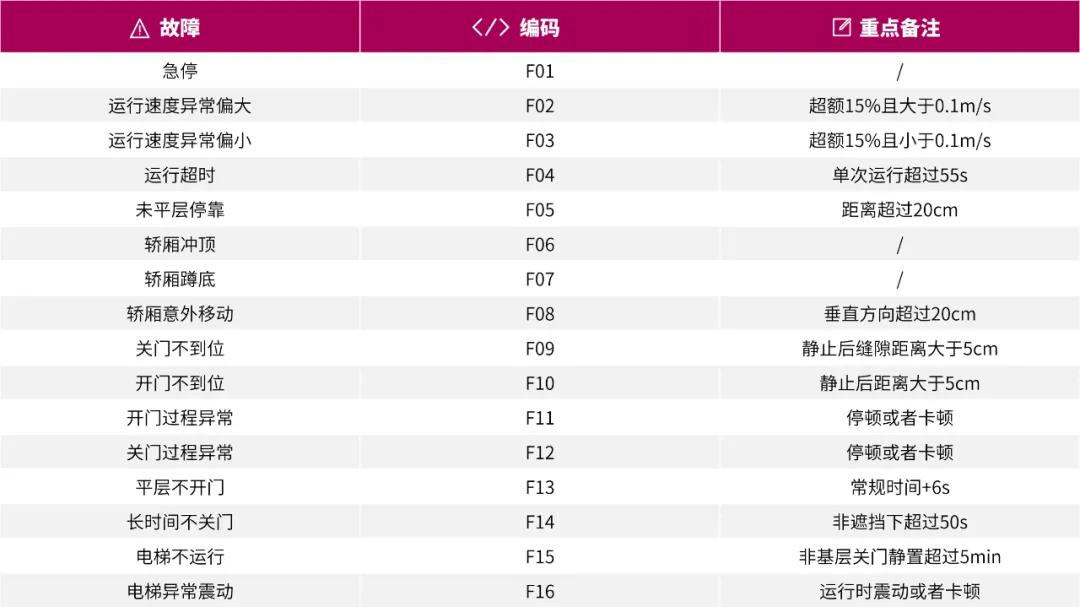
Task: Select the 长时间不关门 fault cell
Action: [x=180, y=522]
